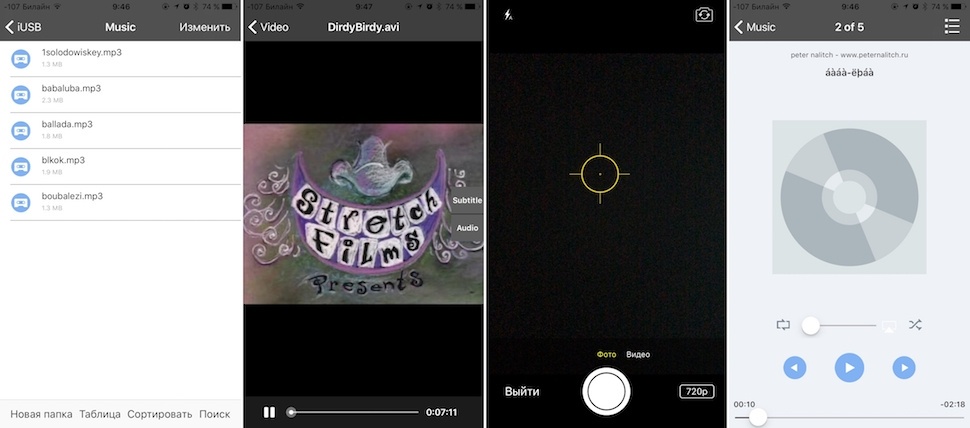This screenshot has height=428, width=970.
Task: Tap cassette icon beside blkok.mp3
Action: click(21, 166)
